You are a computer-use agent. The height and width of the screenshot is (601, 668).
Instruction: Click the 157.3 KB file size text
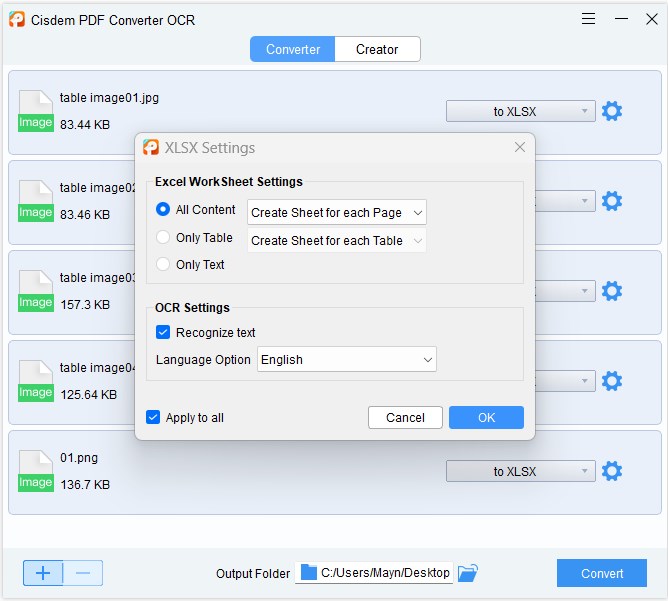point(85,305)
